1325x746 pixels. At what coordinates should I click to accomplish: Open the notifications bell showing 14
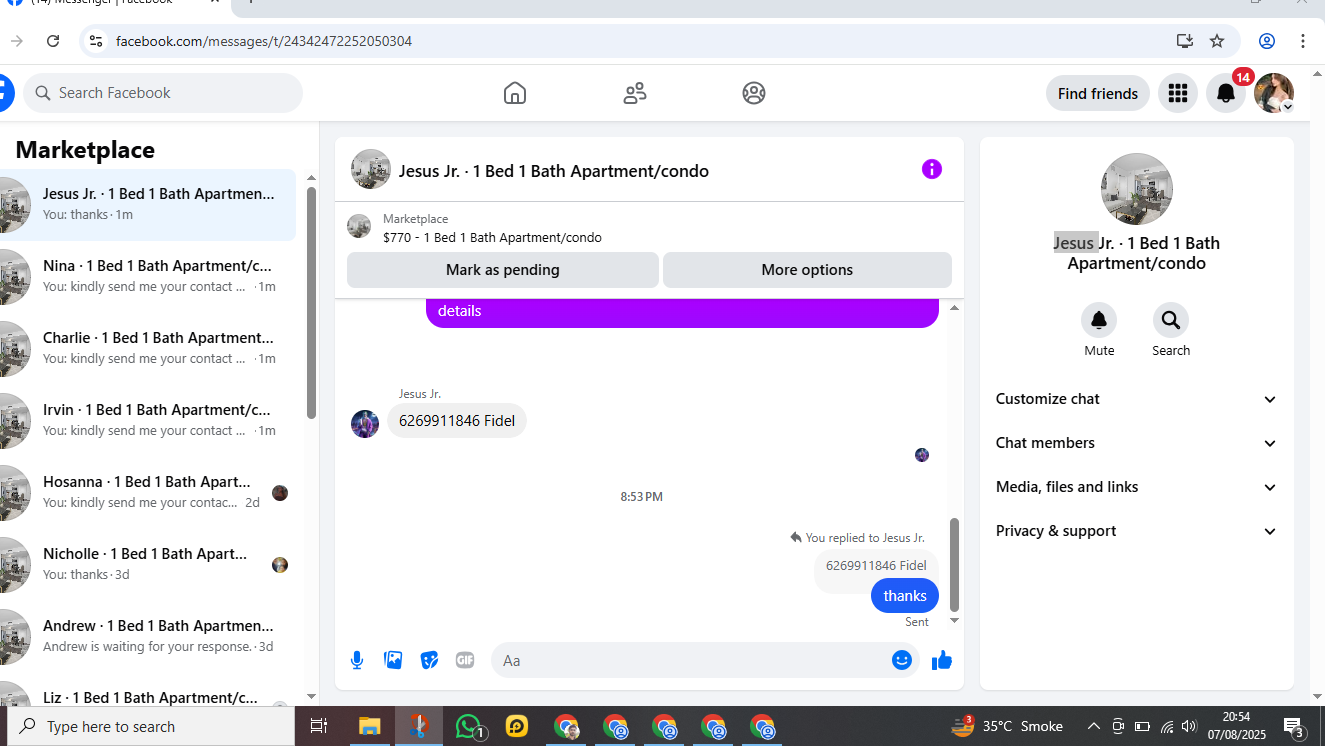click(1226, 93)
